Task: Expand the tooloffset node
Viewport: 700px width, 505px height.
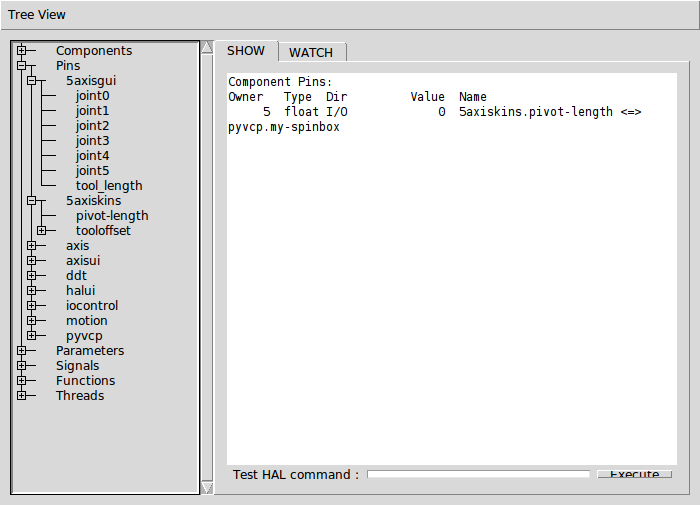Action: (42, 230)
